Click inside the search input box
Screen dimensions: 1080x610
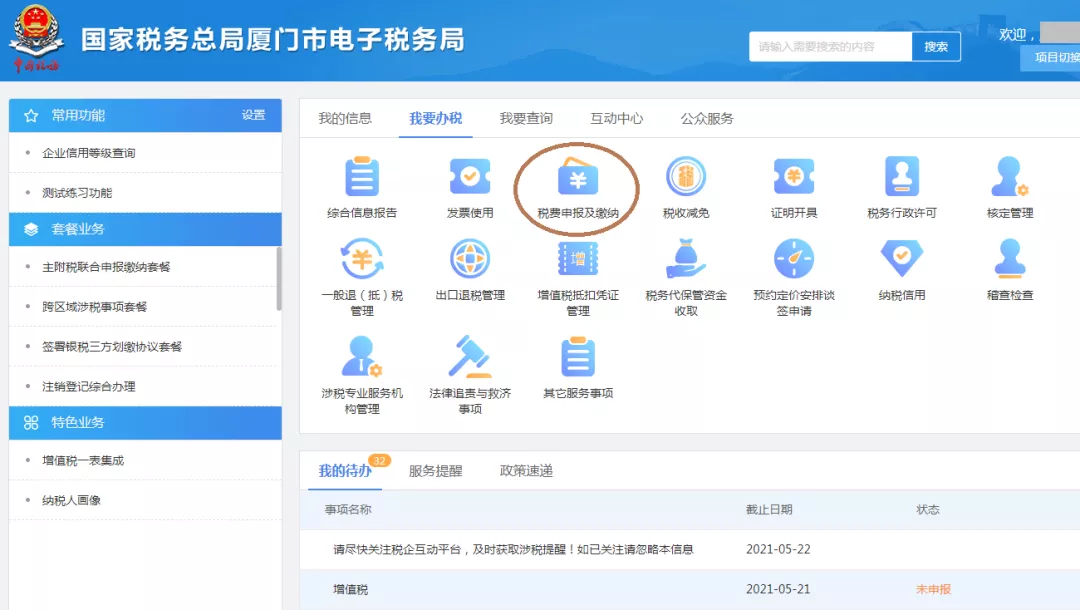point(830,46)
